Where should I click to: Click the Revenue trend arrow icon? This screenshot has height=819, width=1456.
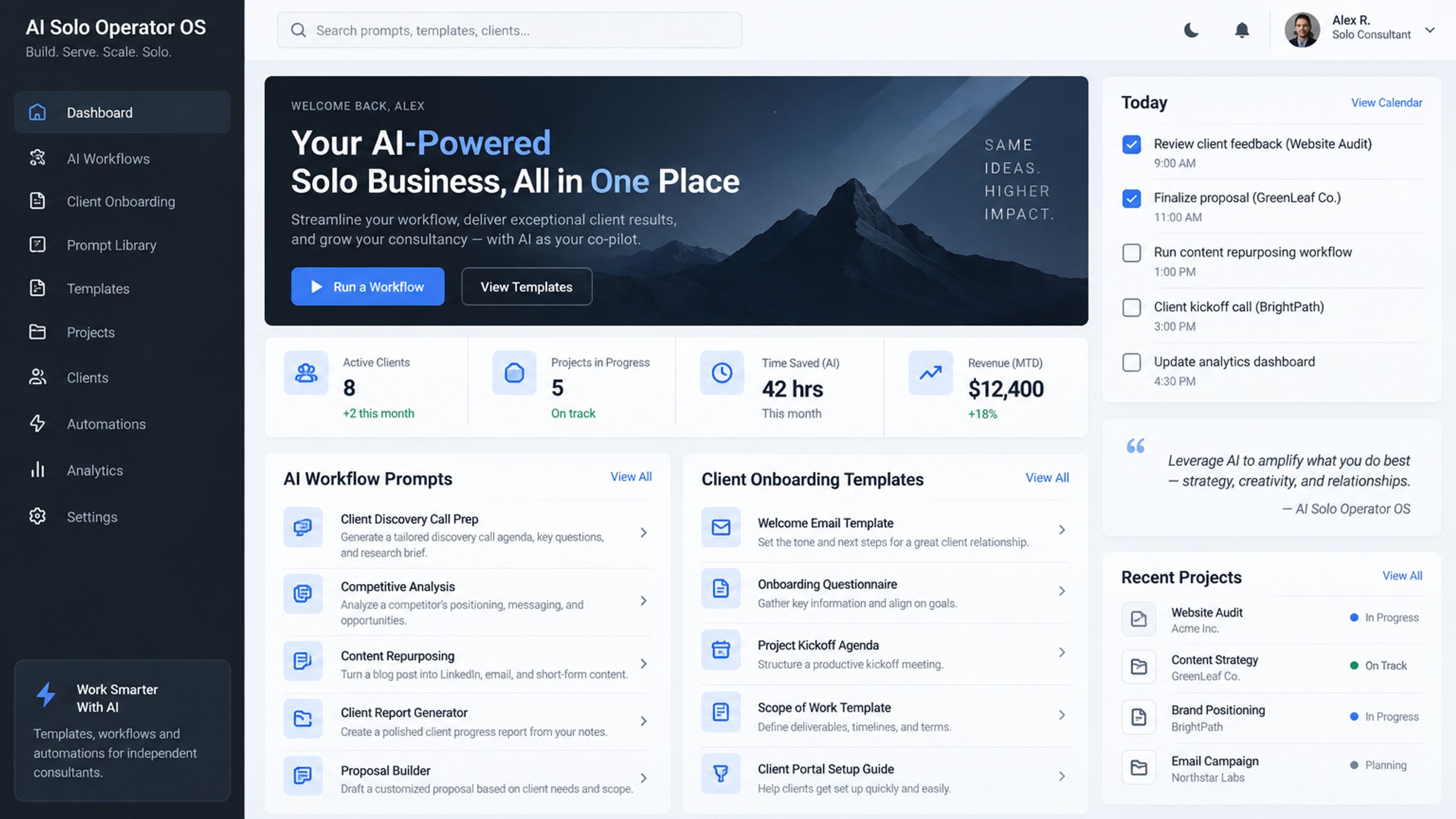click(x=930, y=373)
